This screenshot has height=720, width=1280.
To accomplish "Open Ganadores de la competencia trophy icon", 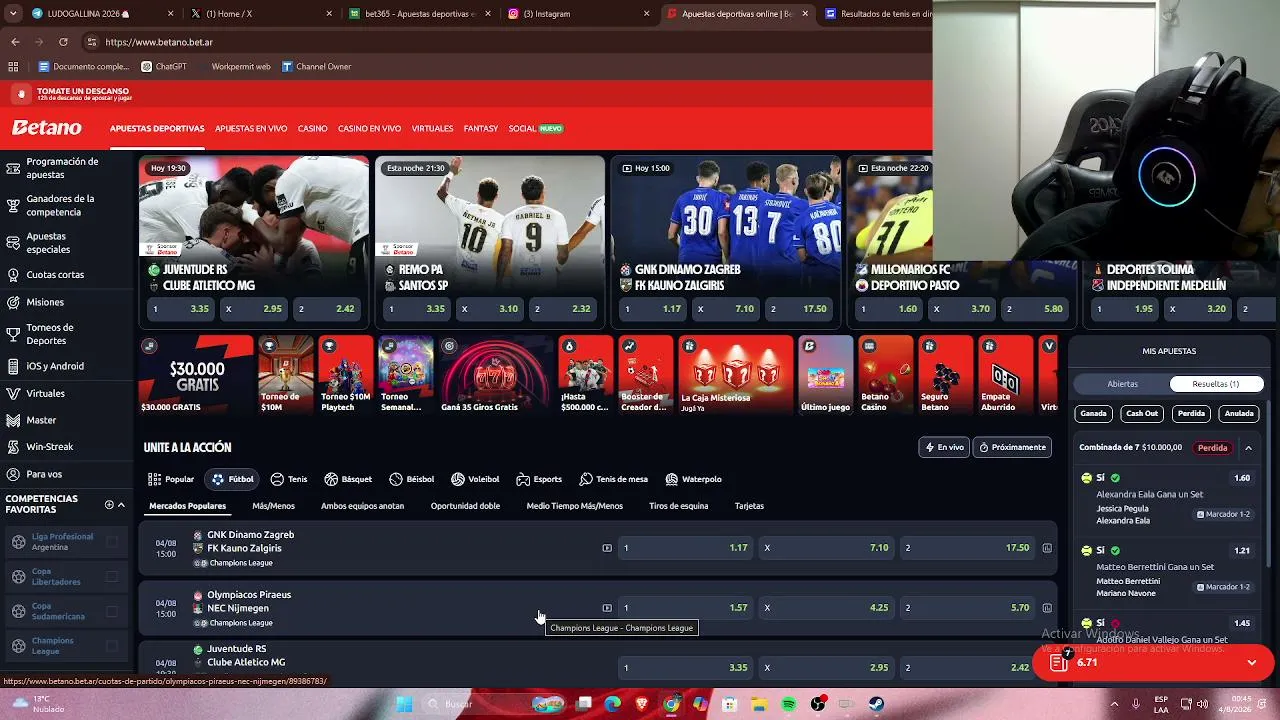I will (13, 206).
